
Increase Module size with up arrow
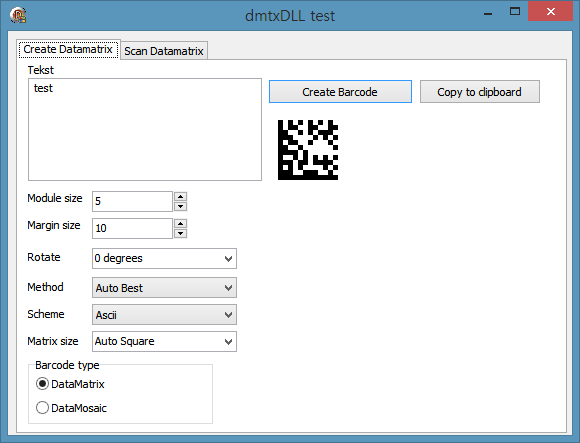[x=180, y=197]
